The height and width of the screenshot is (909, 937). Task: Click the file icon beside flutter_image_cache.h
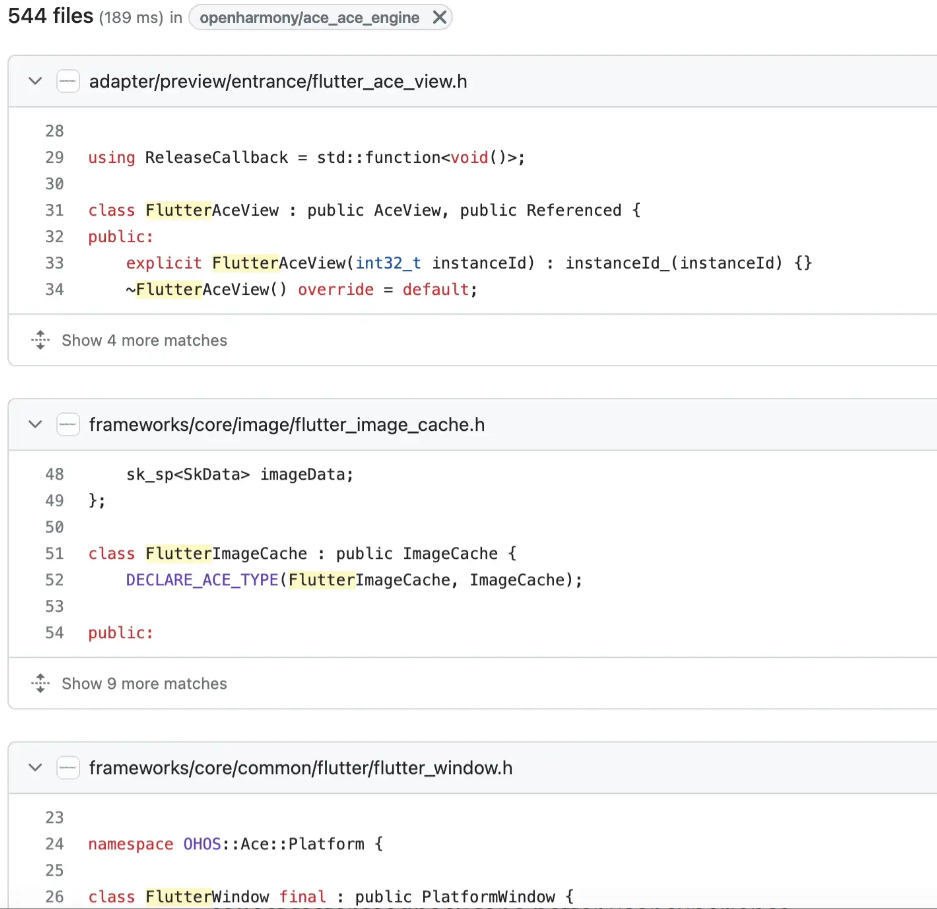[68, 425]
